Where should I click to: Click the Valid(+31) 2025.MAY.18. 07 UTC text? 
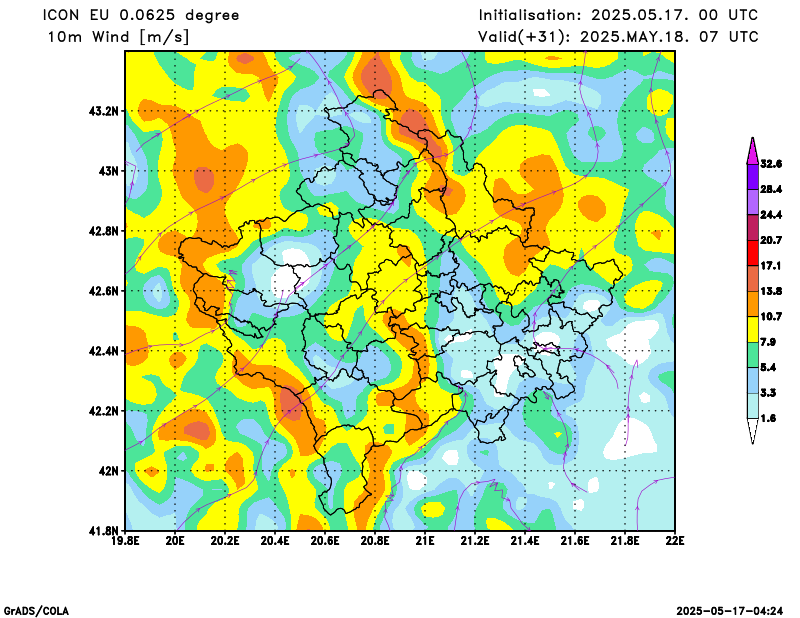point(618,37)
